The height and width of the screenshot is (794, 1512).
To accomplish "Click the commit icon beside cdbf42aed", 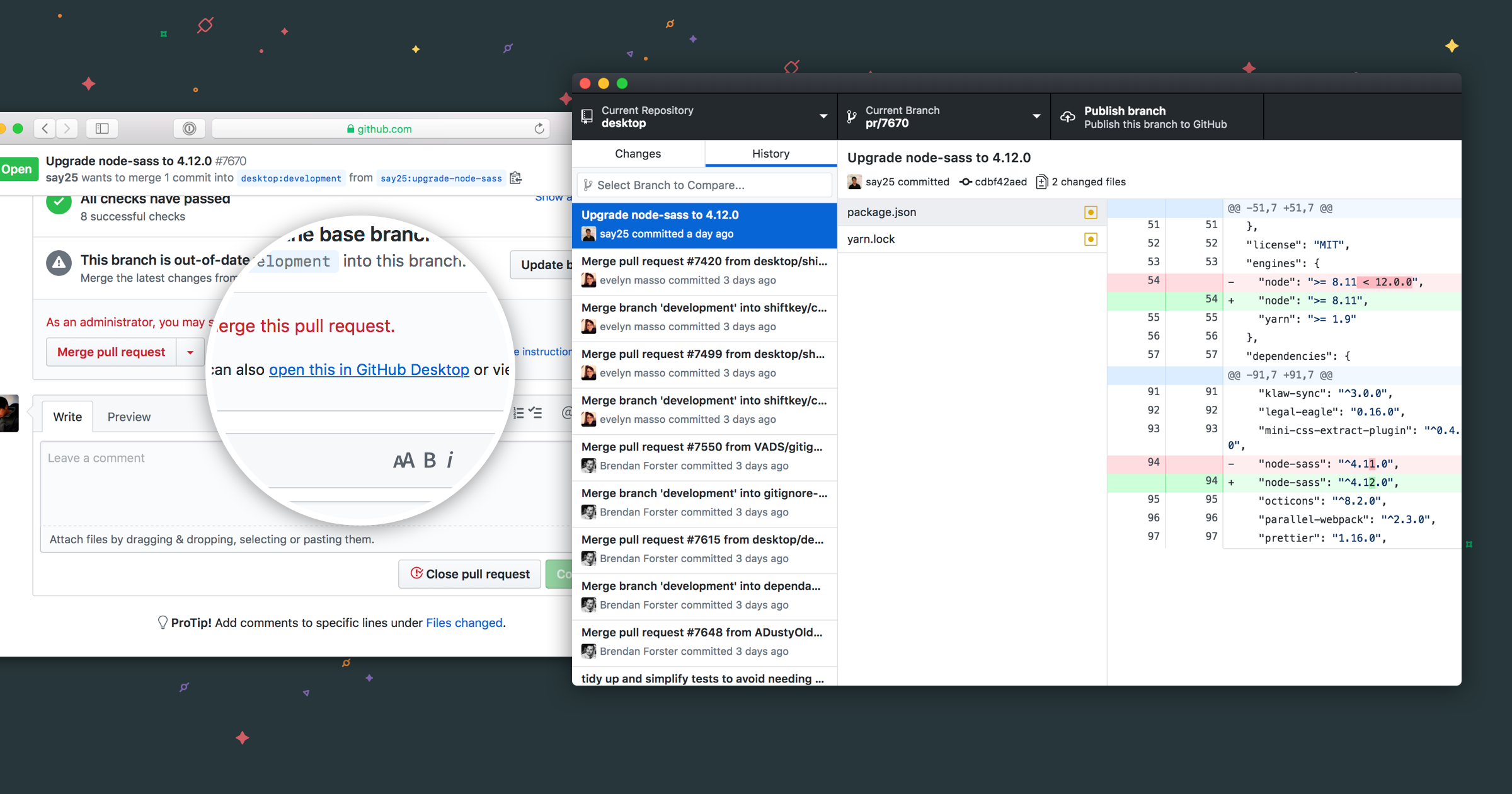I will 965,181.
